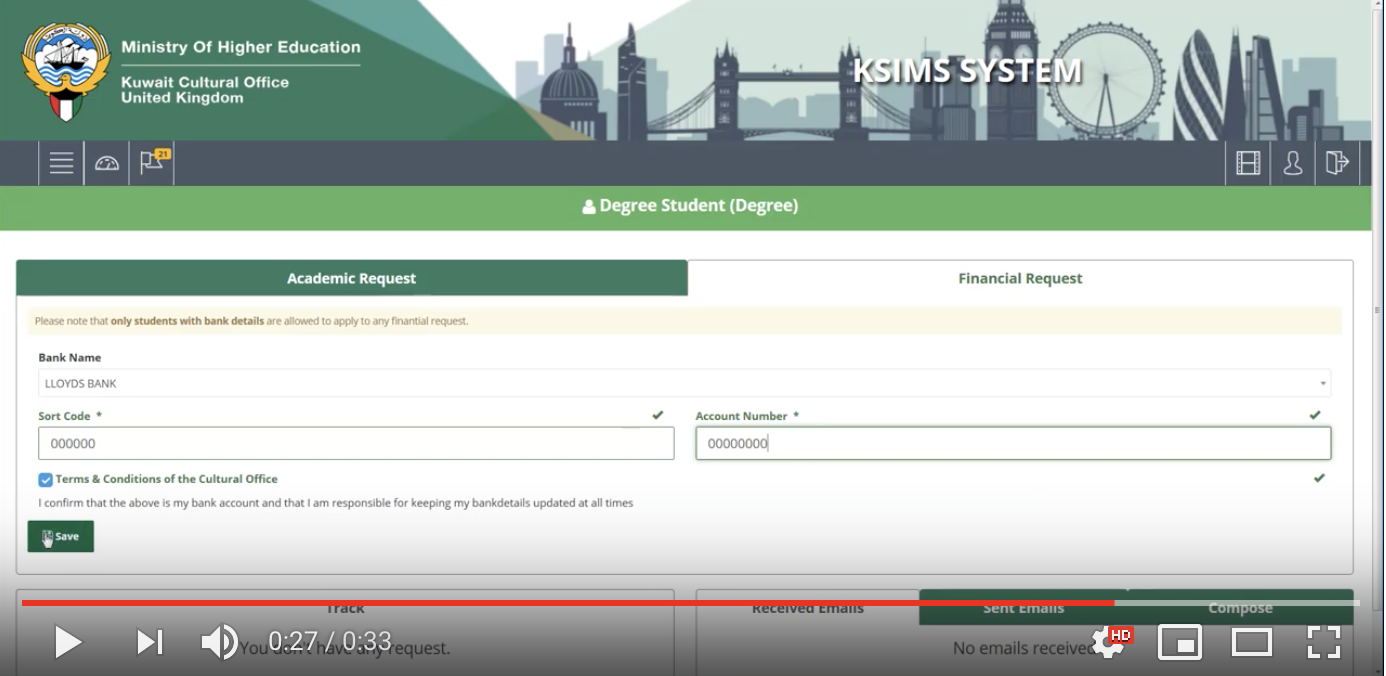Switch to Academic Request tab

(x=351, y=278)
